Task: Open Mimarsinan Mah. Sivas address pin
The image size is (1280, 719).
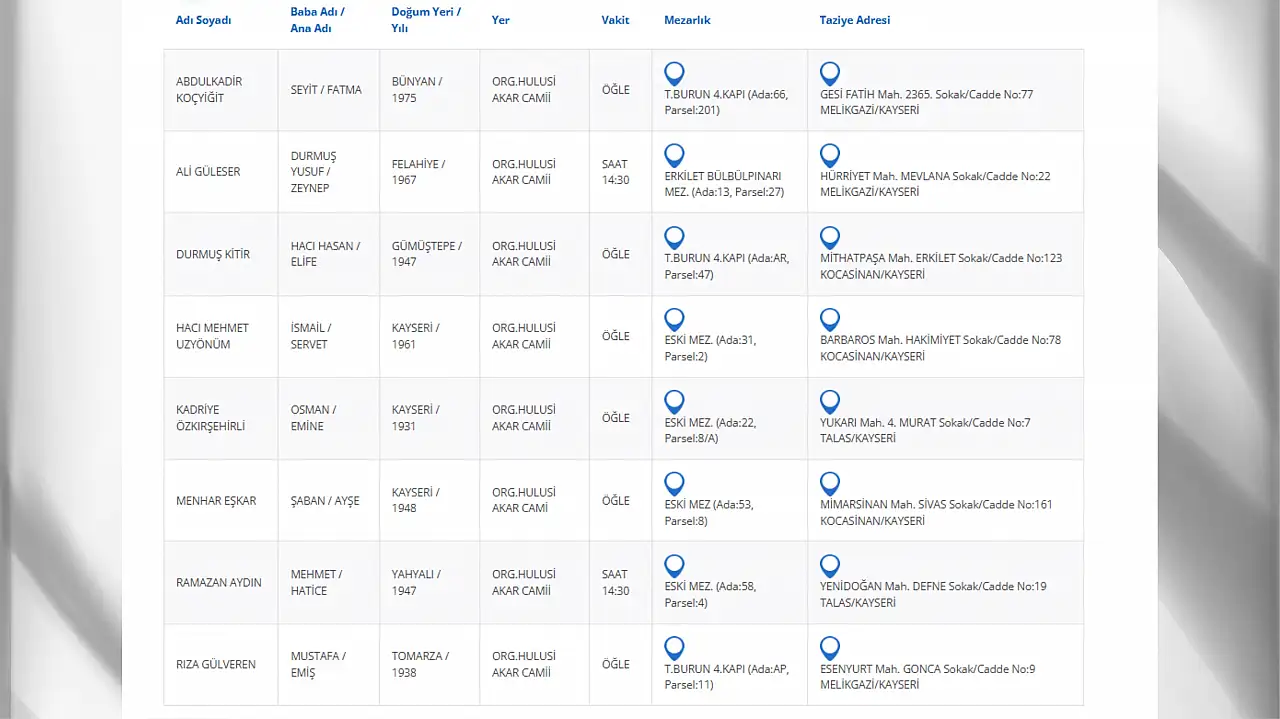Action: pos(829,484)
